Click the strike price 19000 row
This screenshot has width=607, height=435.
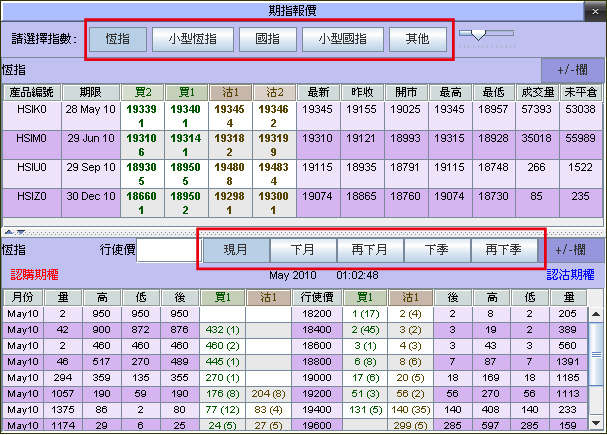295,378
